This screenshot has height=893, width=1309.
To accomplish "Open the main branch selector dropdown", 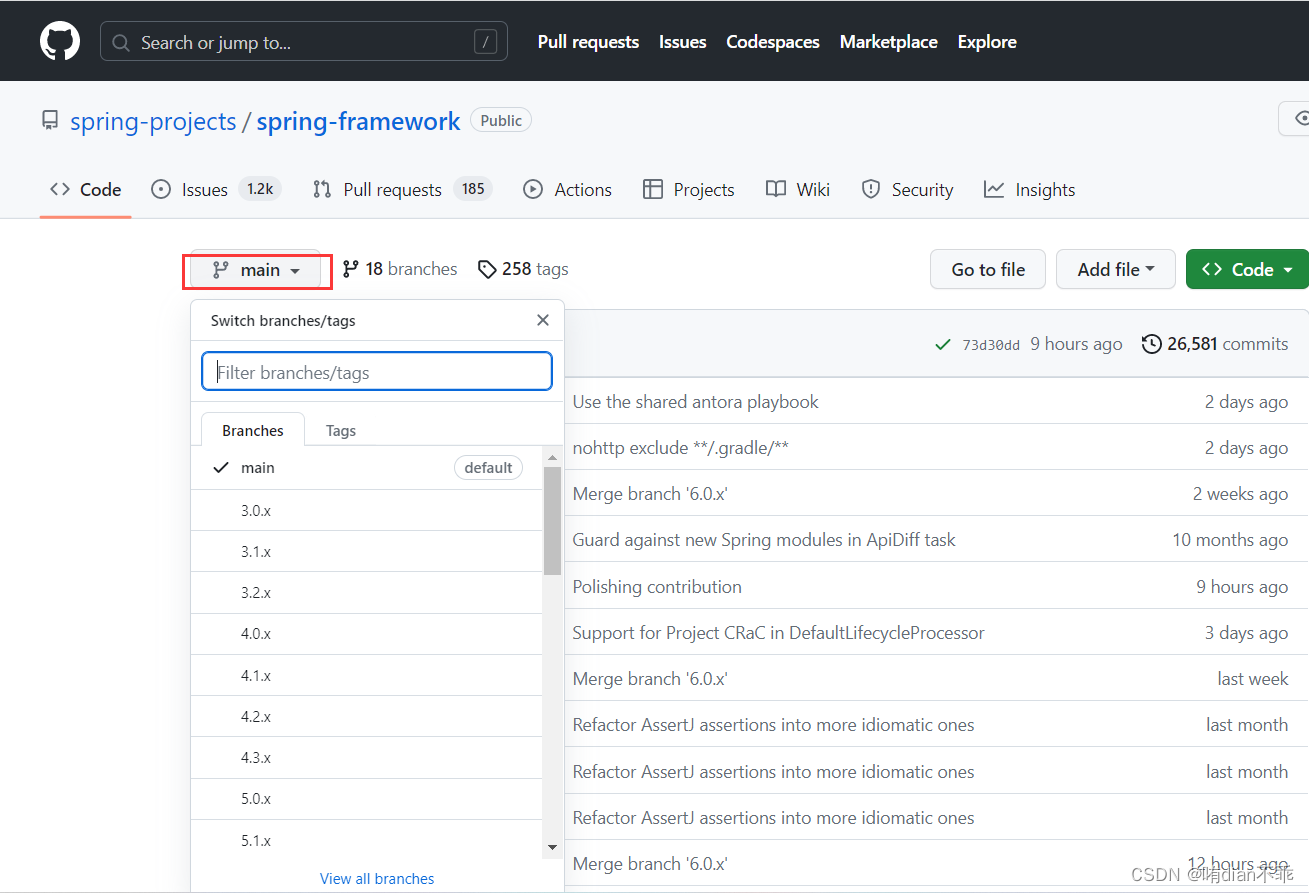I will (257, 270).
